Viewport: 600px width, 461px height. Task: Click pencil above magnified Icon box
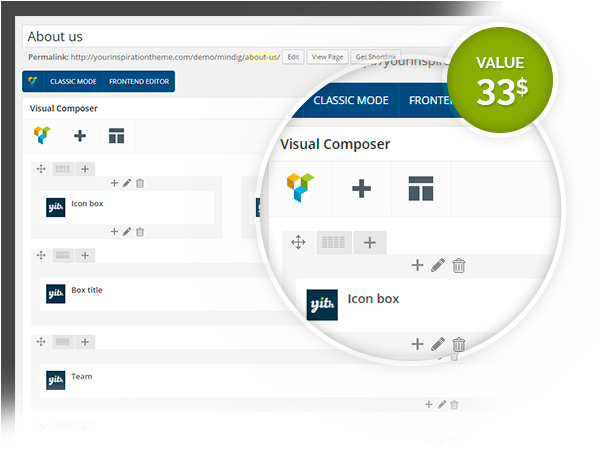[438, 265]
